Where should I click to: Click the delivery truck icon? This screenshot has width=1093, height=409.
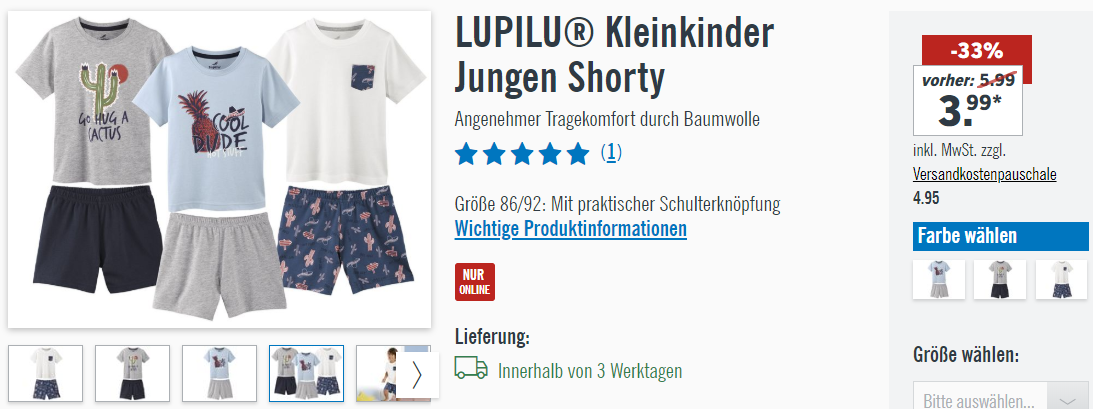(x=471, y=367)
